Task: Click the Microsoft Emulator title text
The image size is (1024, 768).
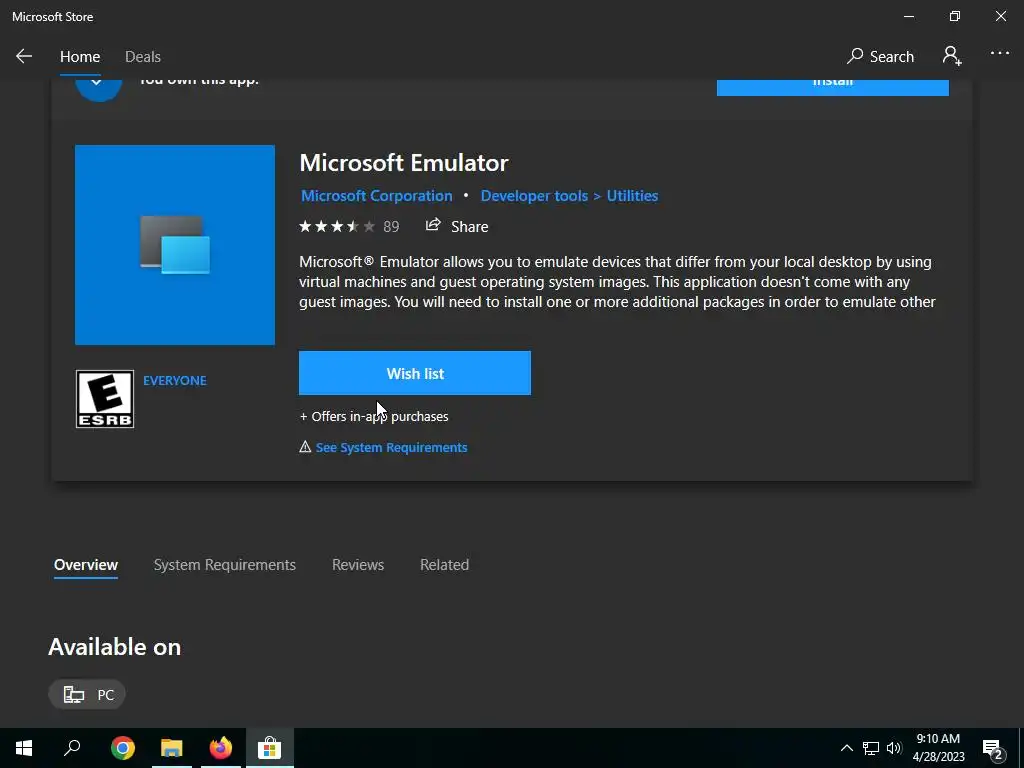Action: (404, 163)
